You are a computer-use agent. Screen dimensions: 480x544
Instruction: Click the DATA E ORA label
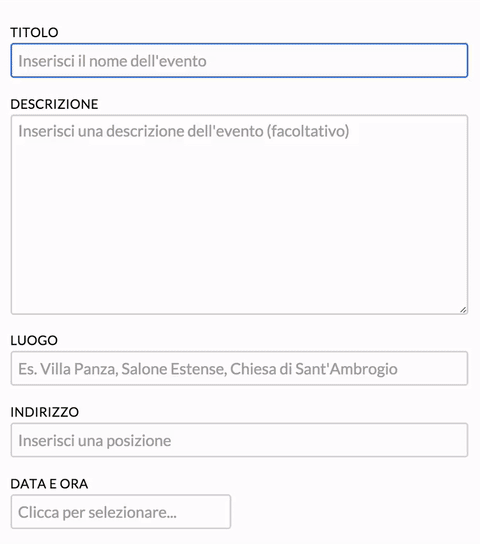coord(49,484)
